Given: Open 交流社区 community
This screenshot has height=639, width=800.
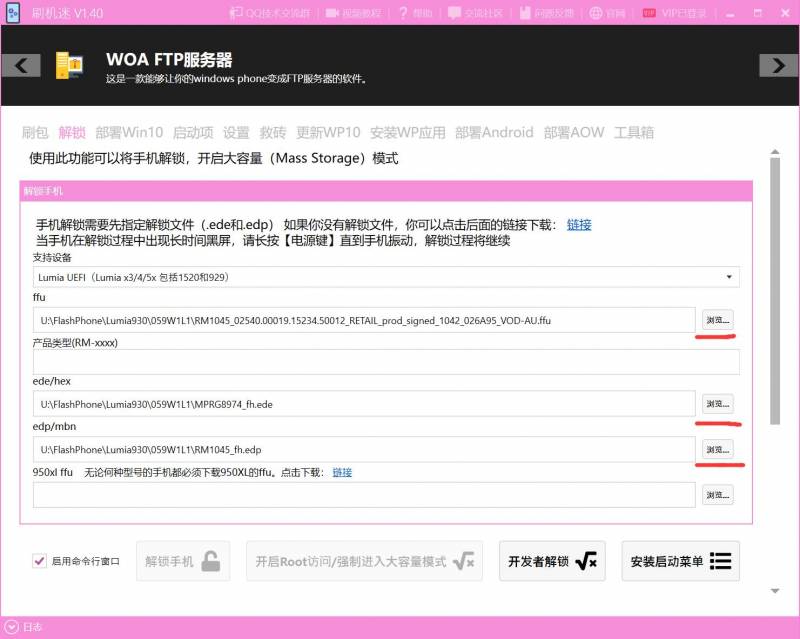Looking at the screenshot, I should click(x=476, y=13).
